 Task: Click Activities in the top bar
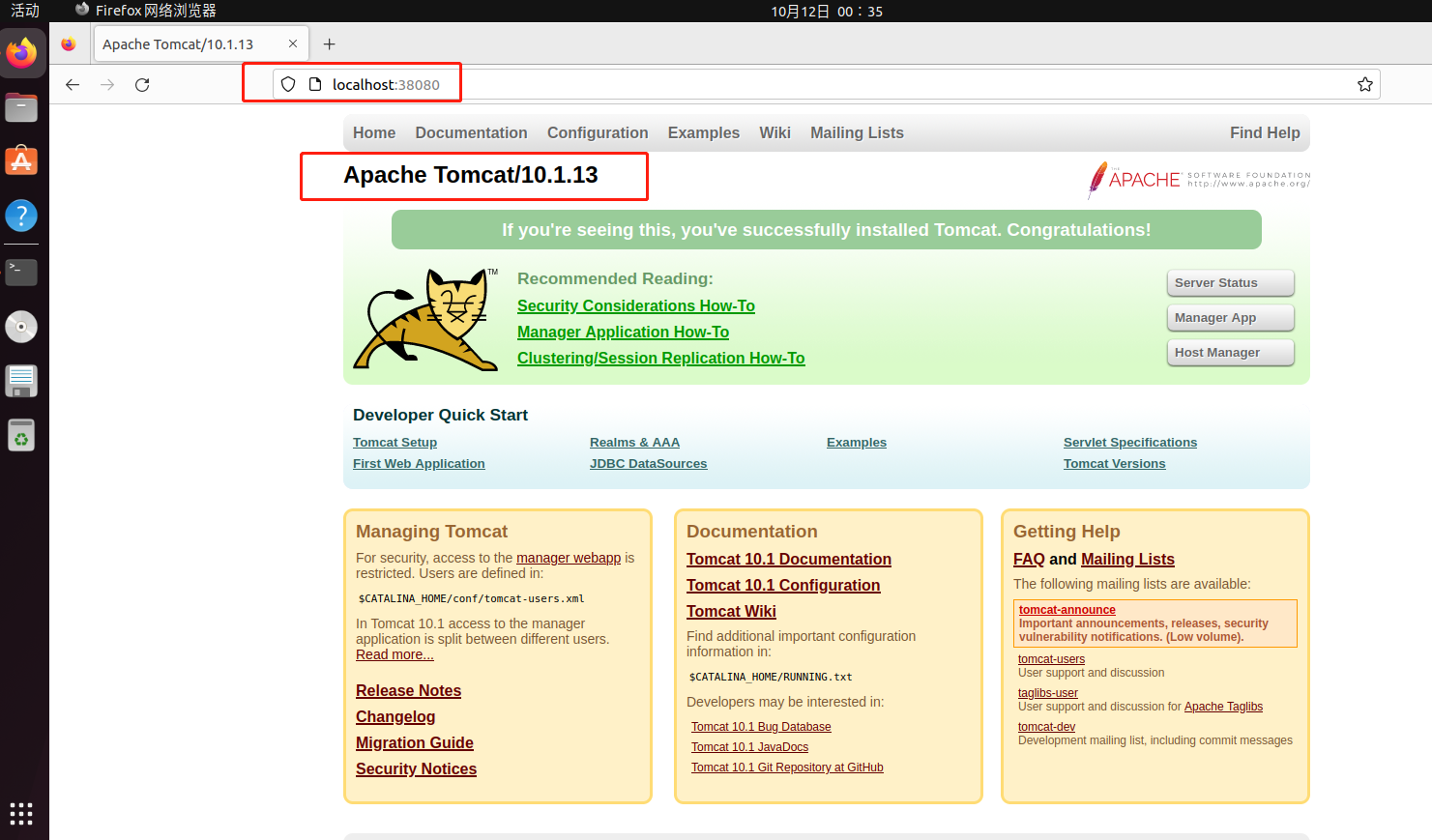[24, 11]
